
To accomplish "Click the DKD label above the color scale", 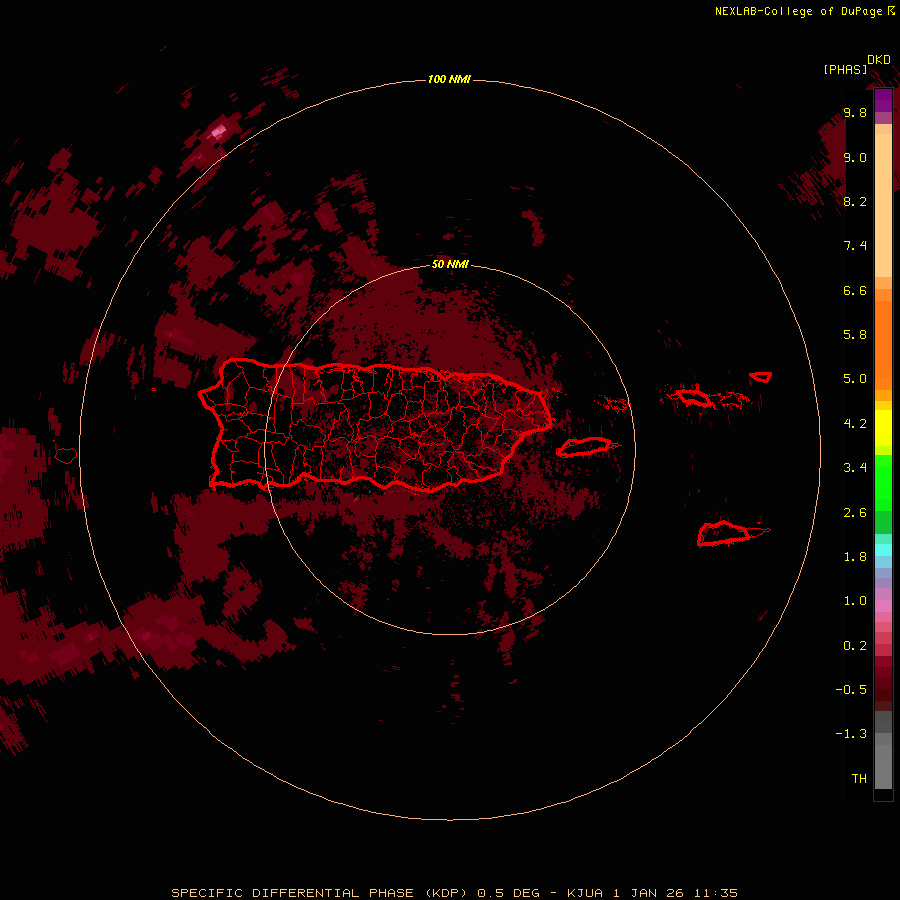I will (879, 60).
